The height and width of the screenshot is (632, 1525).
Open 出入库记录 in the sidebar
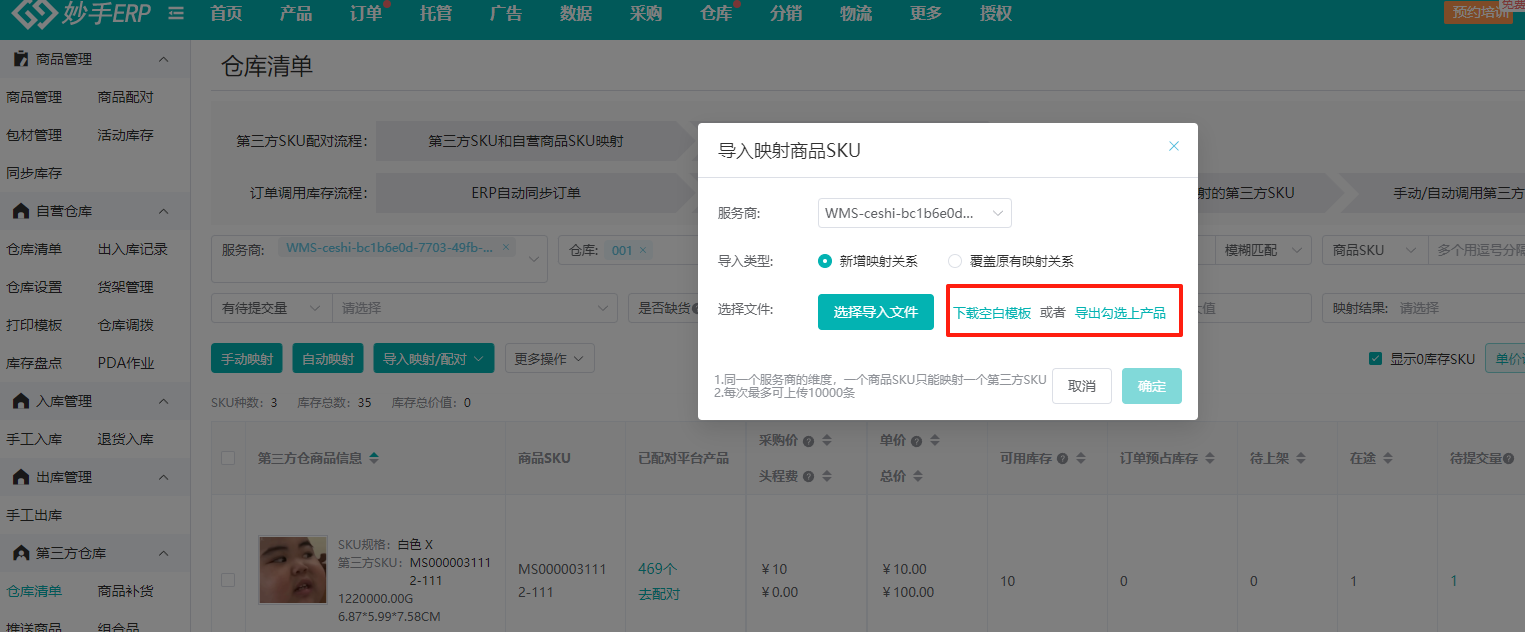pos(132,249)
